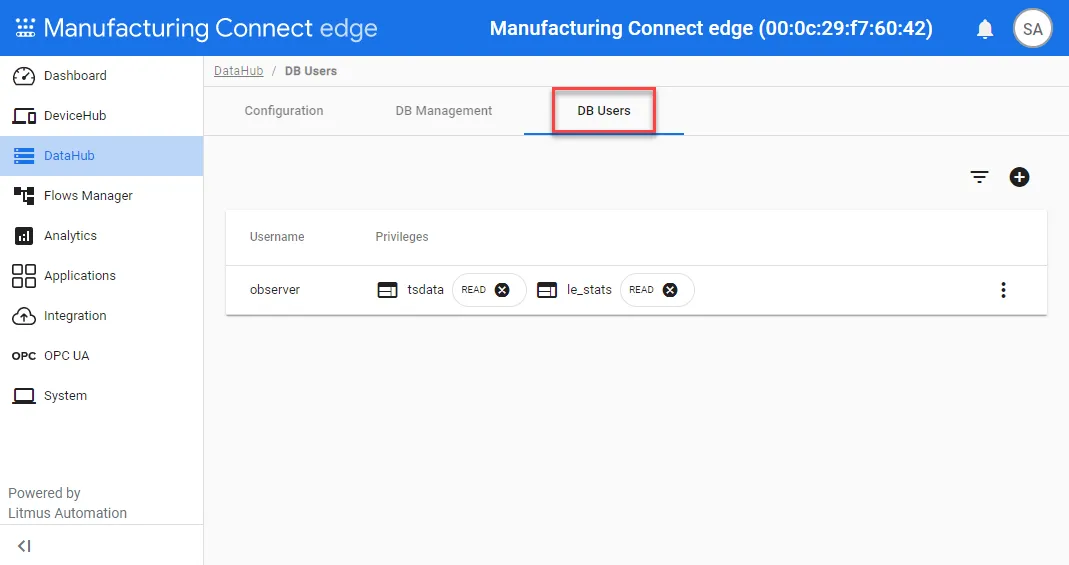The image size is (1069, 565).
Task: Switch to DB Management tab
Action: pos(444,110)
